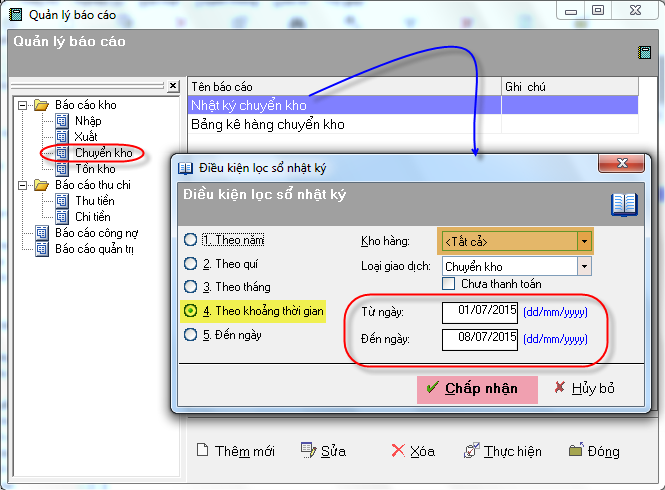Image resolution: width=665 pixels, height=490 pixels.
Task: Close the left tree panel
Action: 172,86
